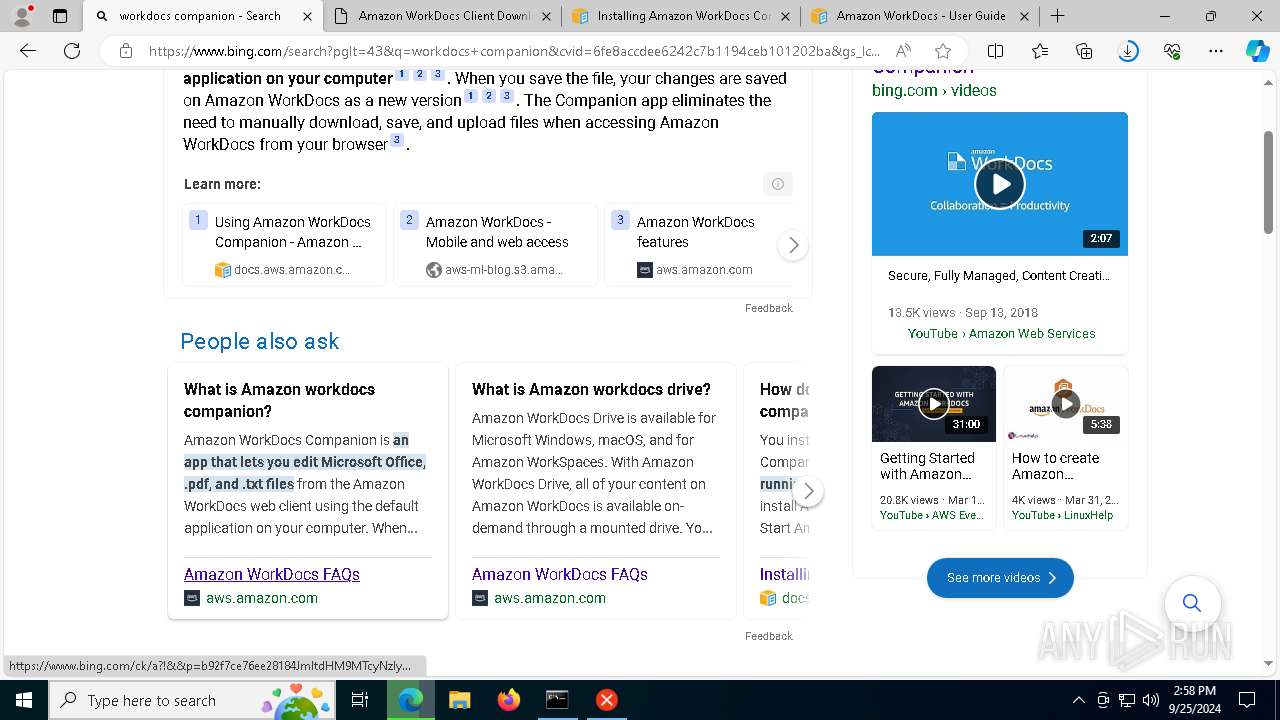Open Windows Start menu

(x=24, y=700)
